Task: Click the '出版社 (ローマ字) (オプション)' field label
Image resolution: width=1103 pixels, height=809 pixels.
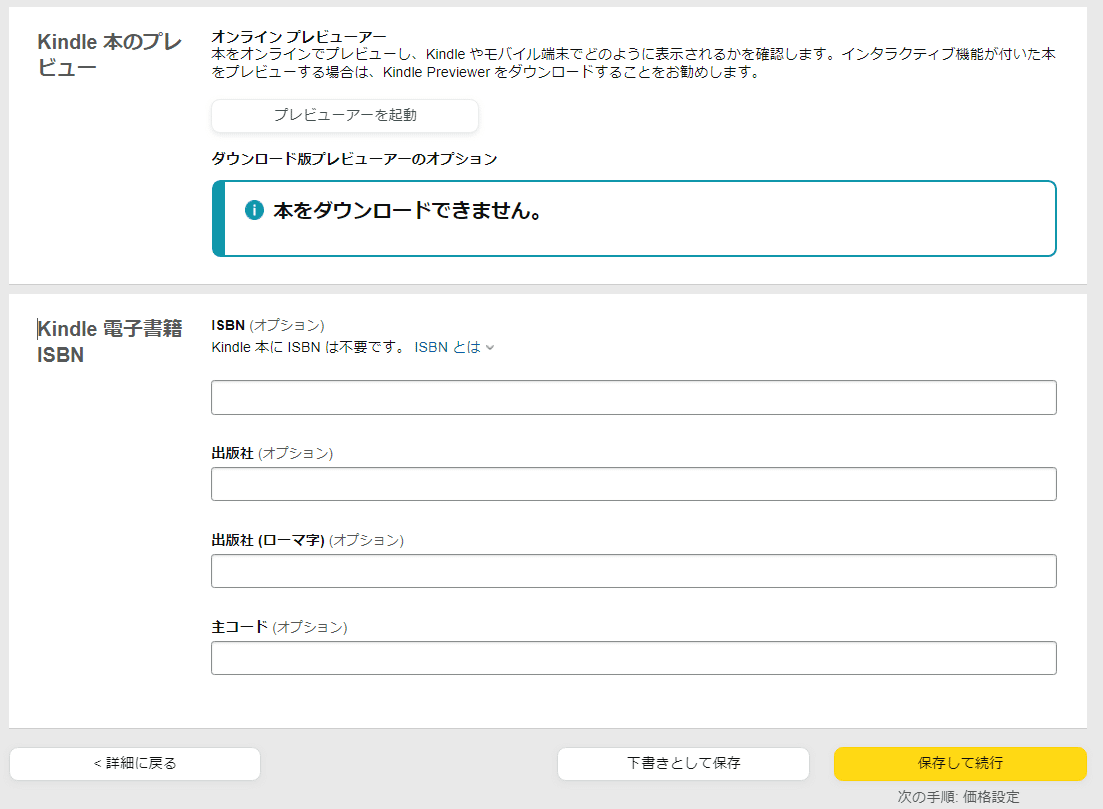Action: (307, 540)
